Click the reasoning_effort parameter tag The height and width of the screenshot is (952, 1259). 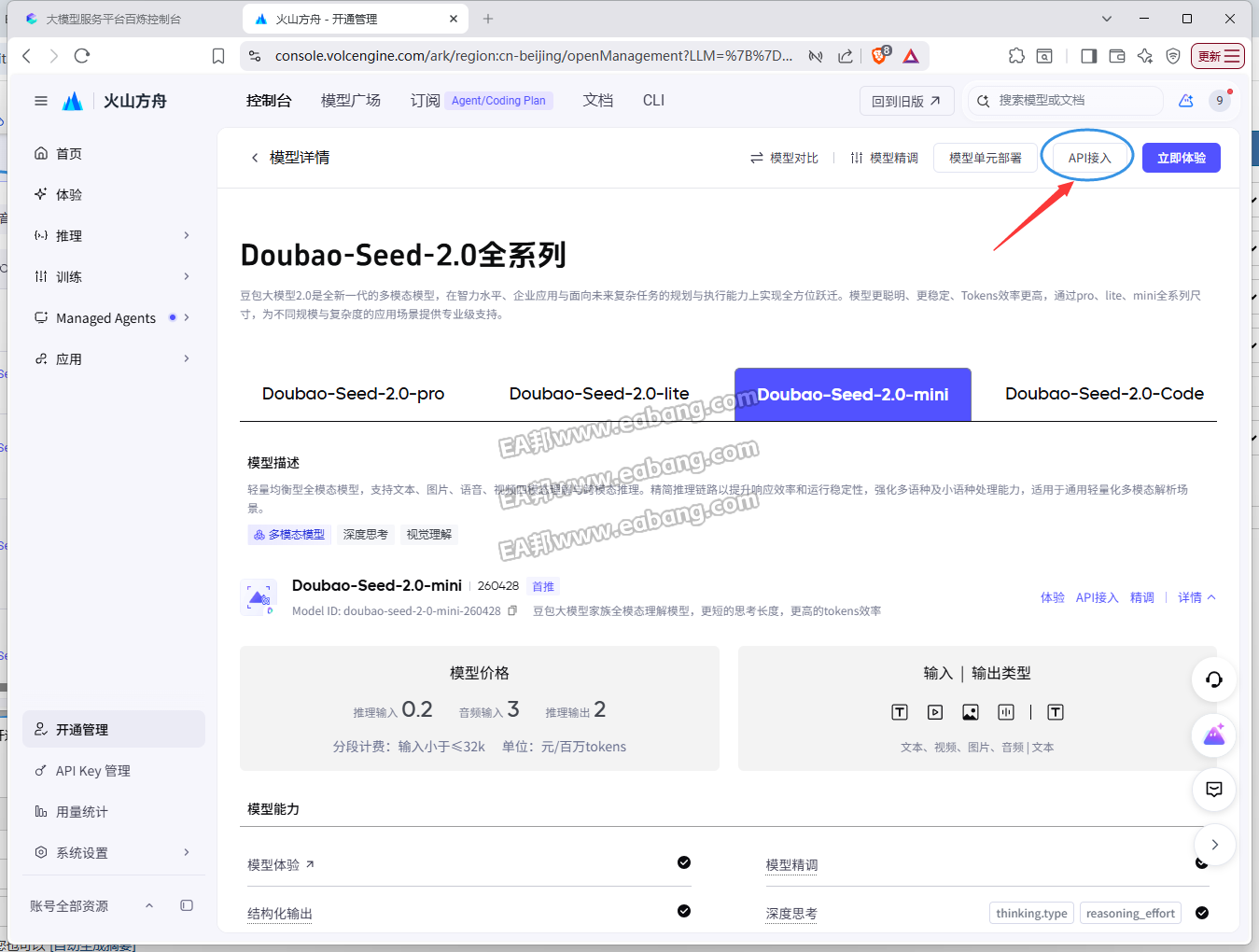(x=1130, y=913)
